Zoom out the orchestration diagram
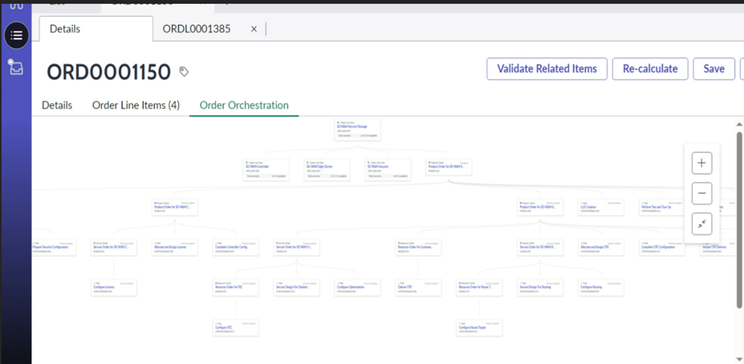744x364 pixels. click(x=702, y=194)
